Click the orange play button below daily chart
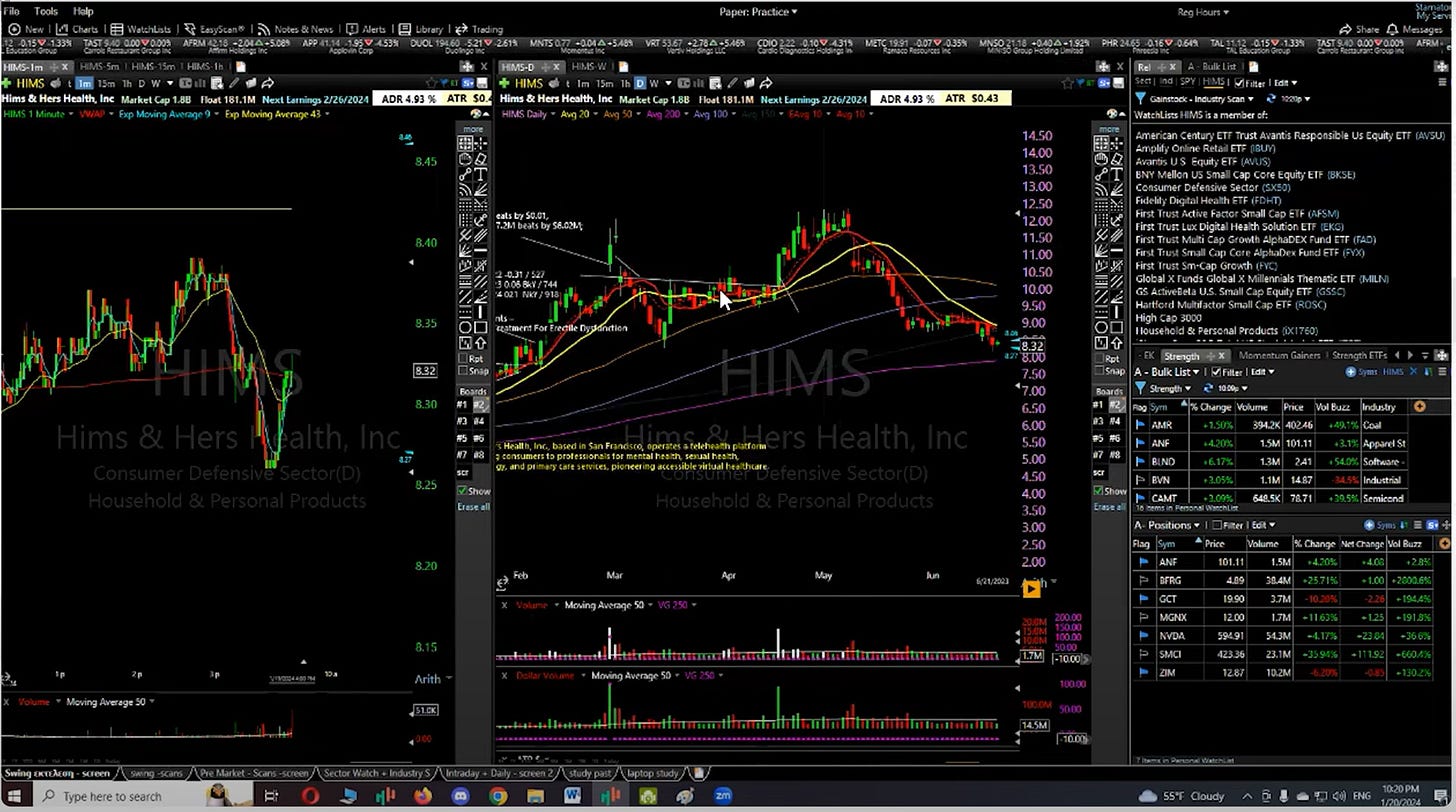 click(1031, 589)
